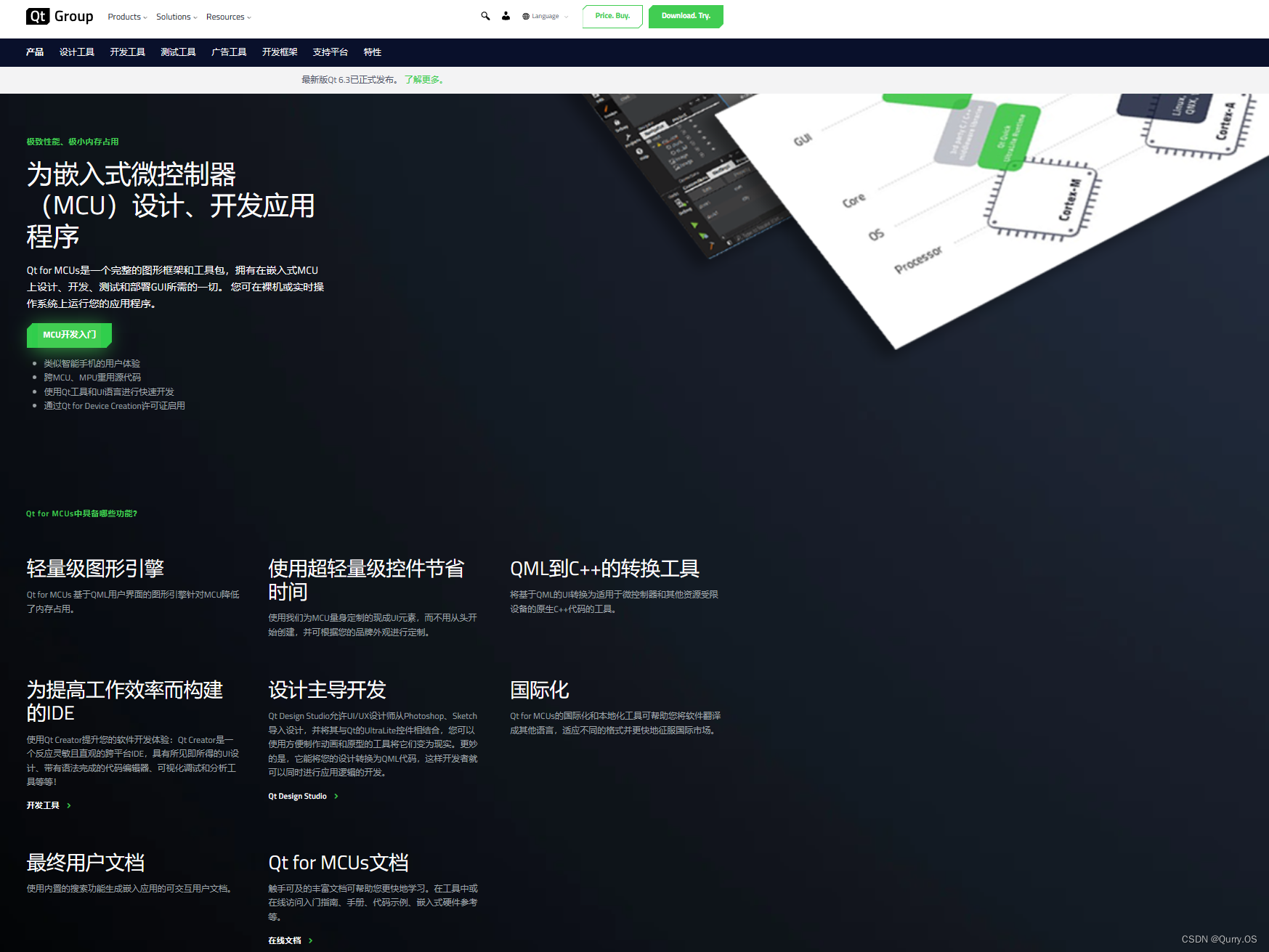This screenshot has height=952, width=1269.
Task: Click the 国际化 heading
Action: (x=540, y=689)
